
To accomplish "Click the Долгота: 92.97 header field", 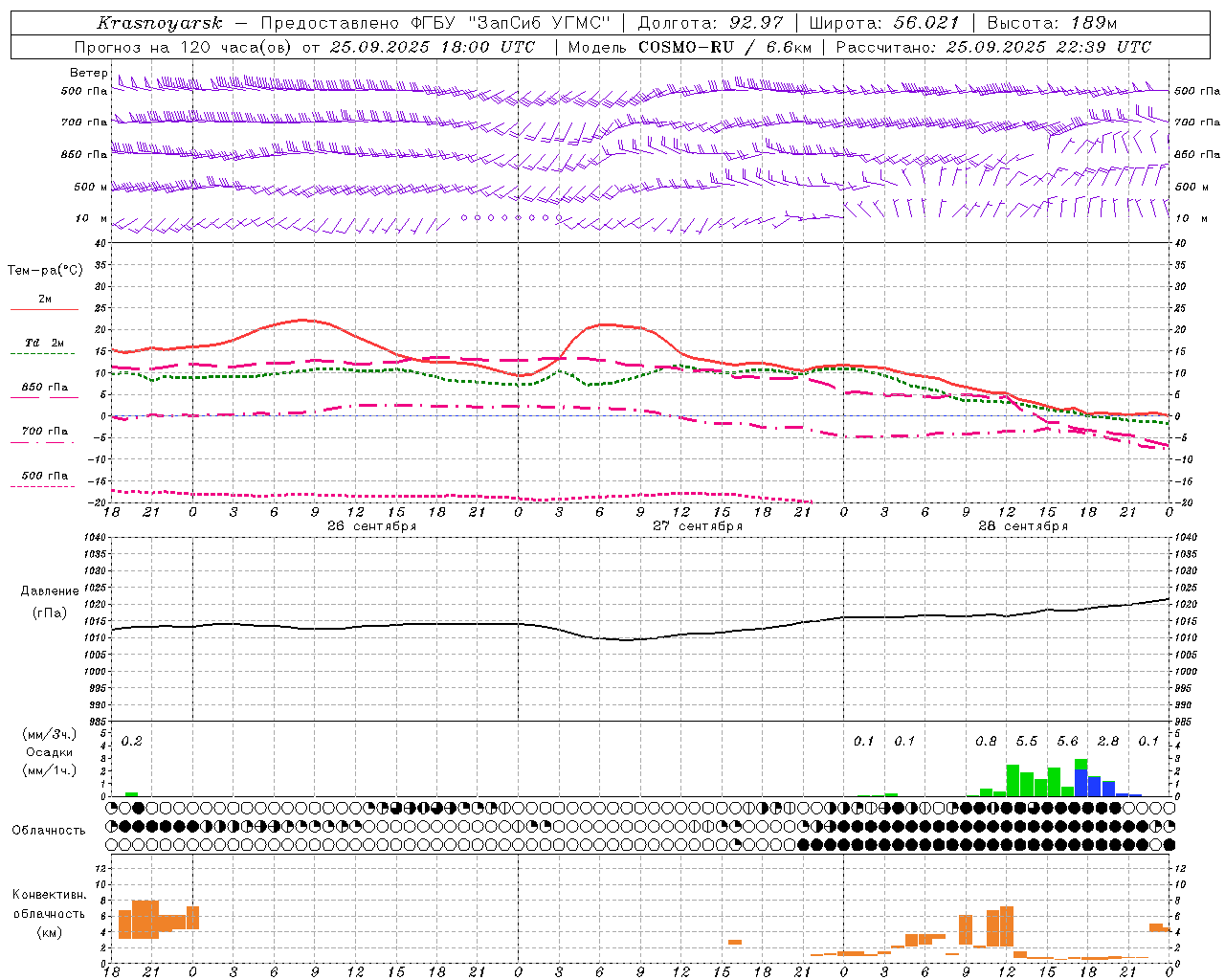I will point(710,23).
